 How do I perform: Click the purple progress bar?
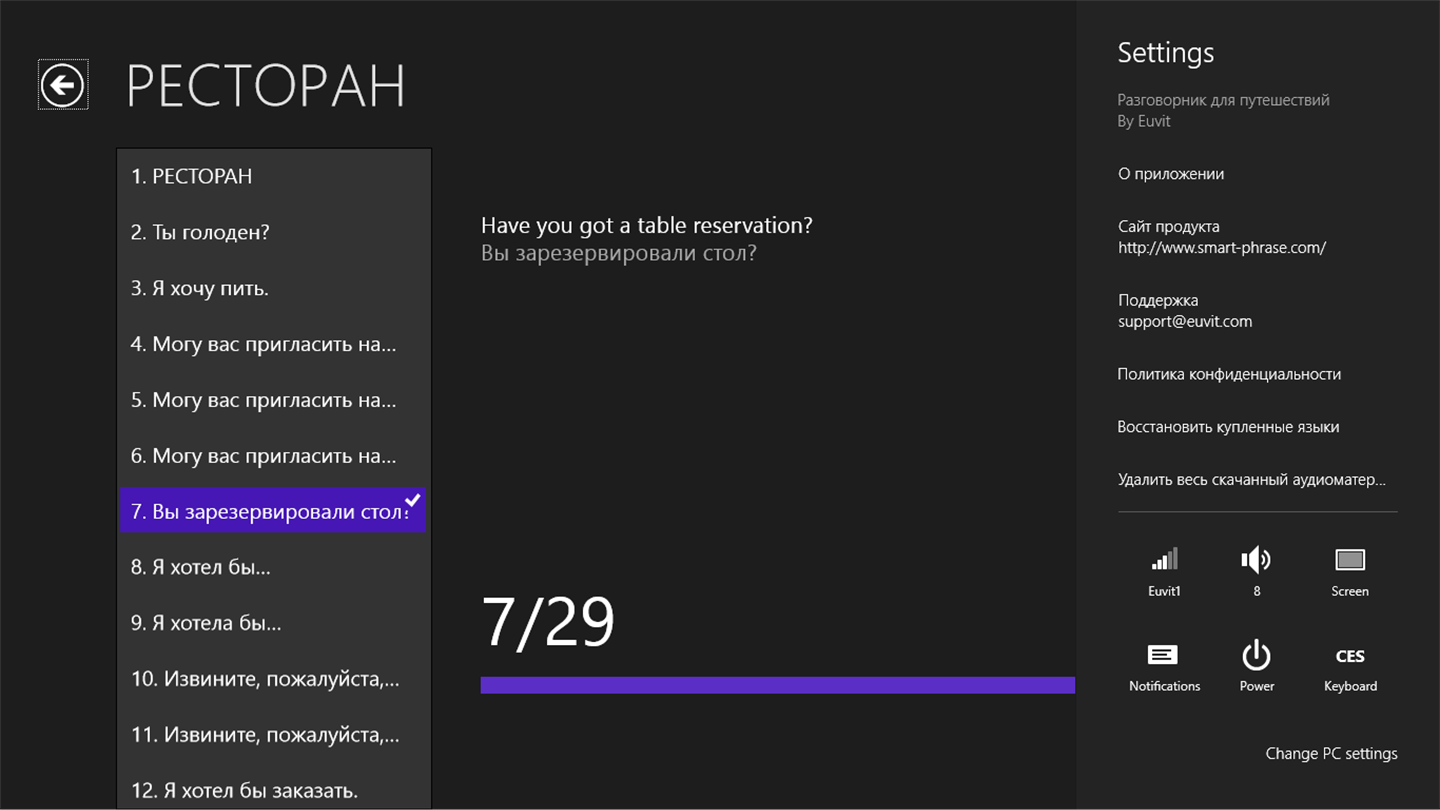777,685
